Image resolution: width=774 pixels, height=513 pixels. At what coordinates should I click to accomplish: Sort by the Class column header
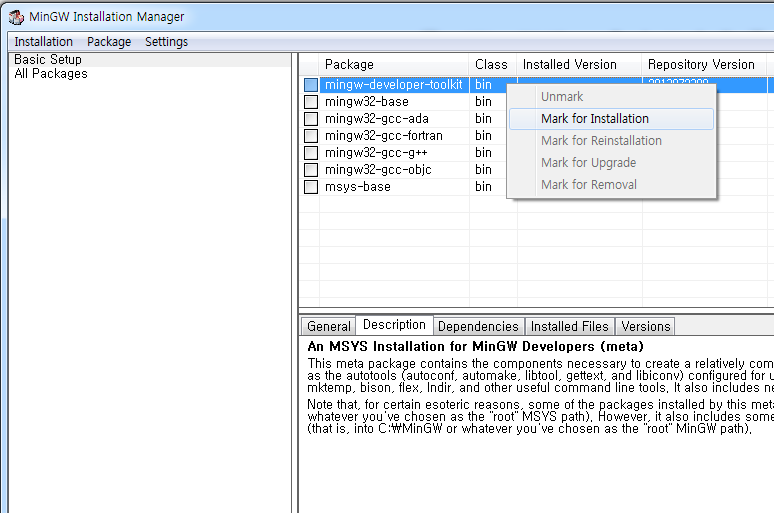coord(492,65)
